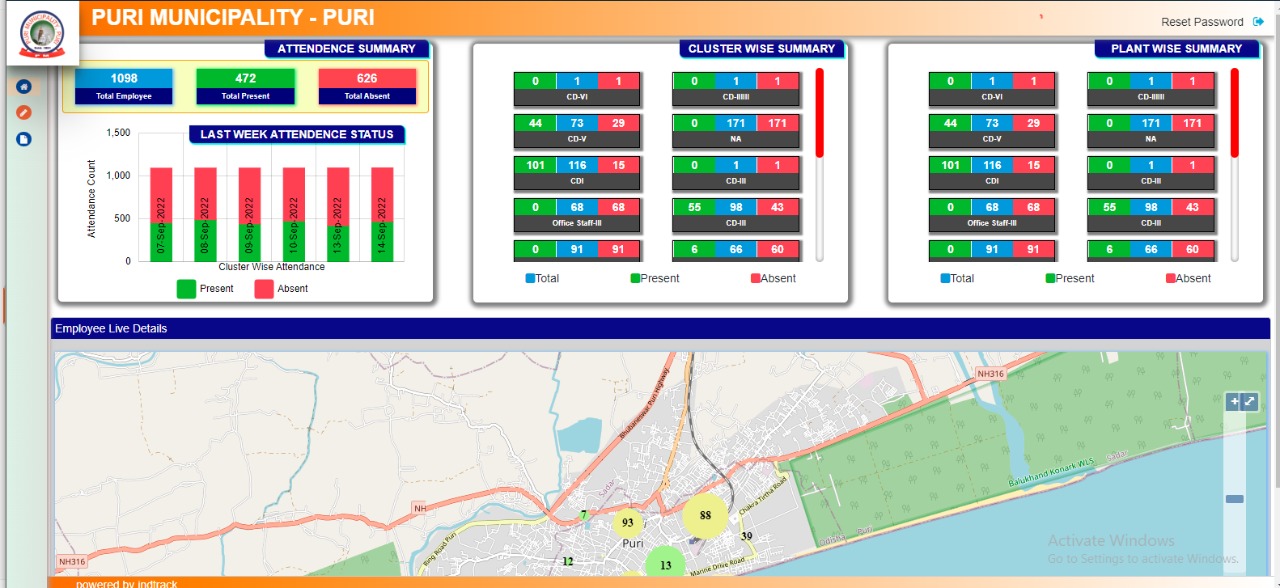
Task: Open Office Staff-III card in Plant Wise Summary
Action: [x=992, y=215]
